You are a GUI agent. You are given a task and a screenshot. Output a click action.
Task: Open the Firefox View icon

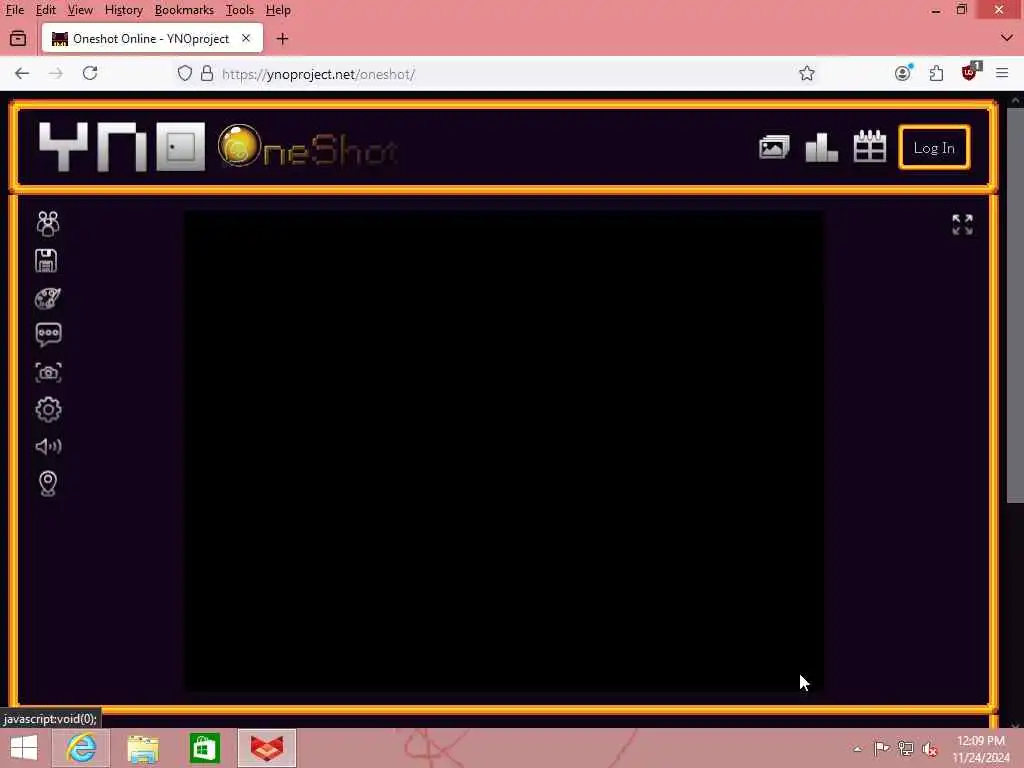coord(18,39)
